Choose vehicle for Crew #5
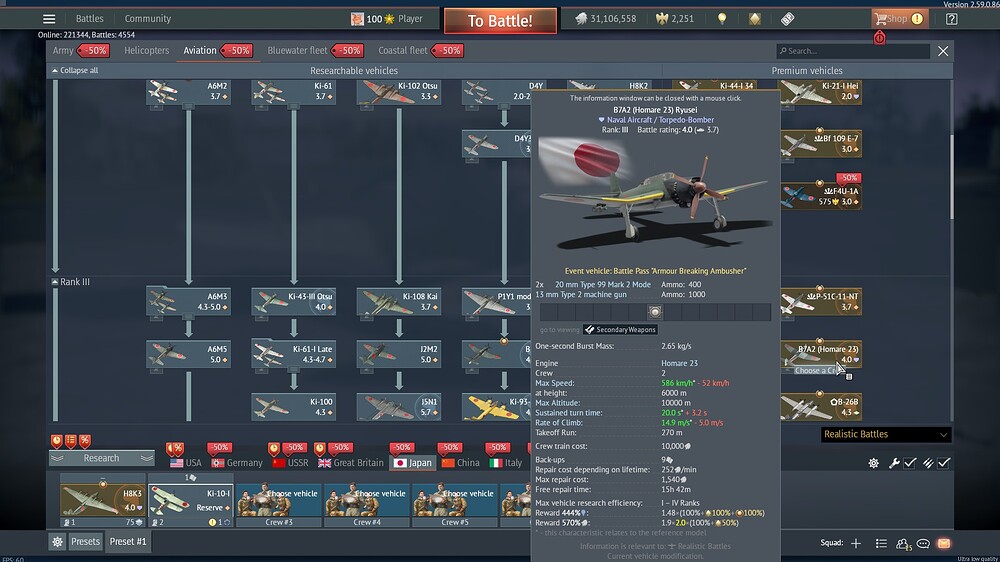Image resolution: width=1000 pixels, height=562 pixels. (x=455, y=501)
